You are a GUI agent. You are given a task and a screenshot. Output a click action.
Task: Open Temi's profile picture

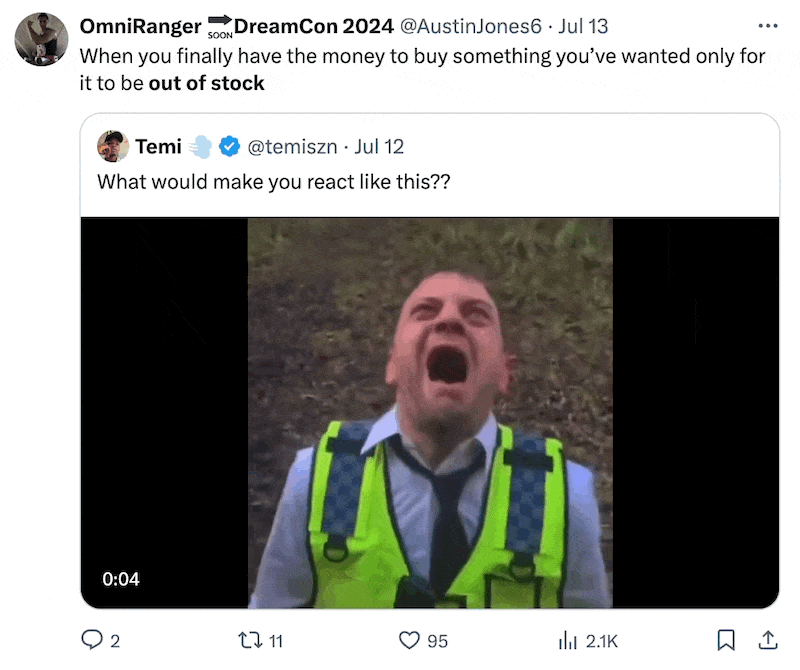click(113, 146)
